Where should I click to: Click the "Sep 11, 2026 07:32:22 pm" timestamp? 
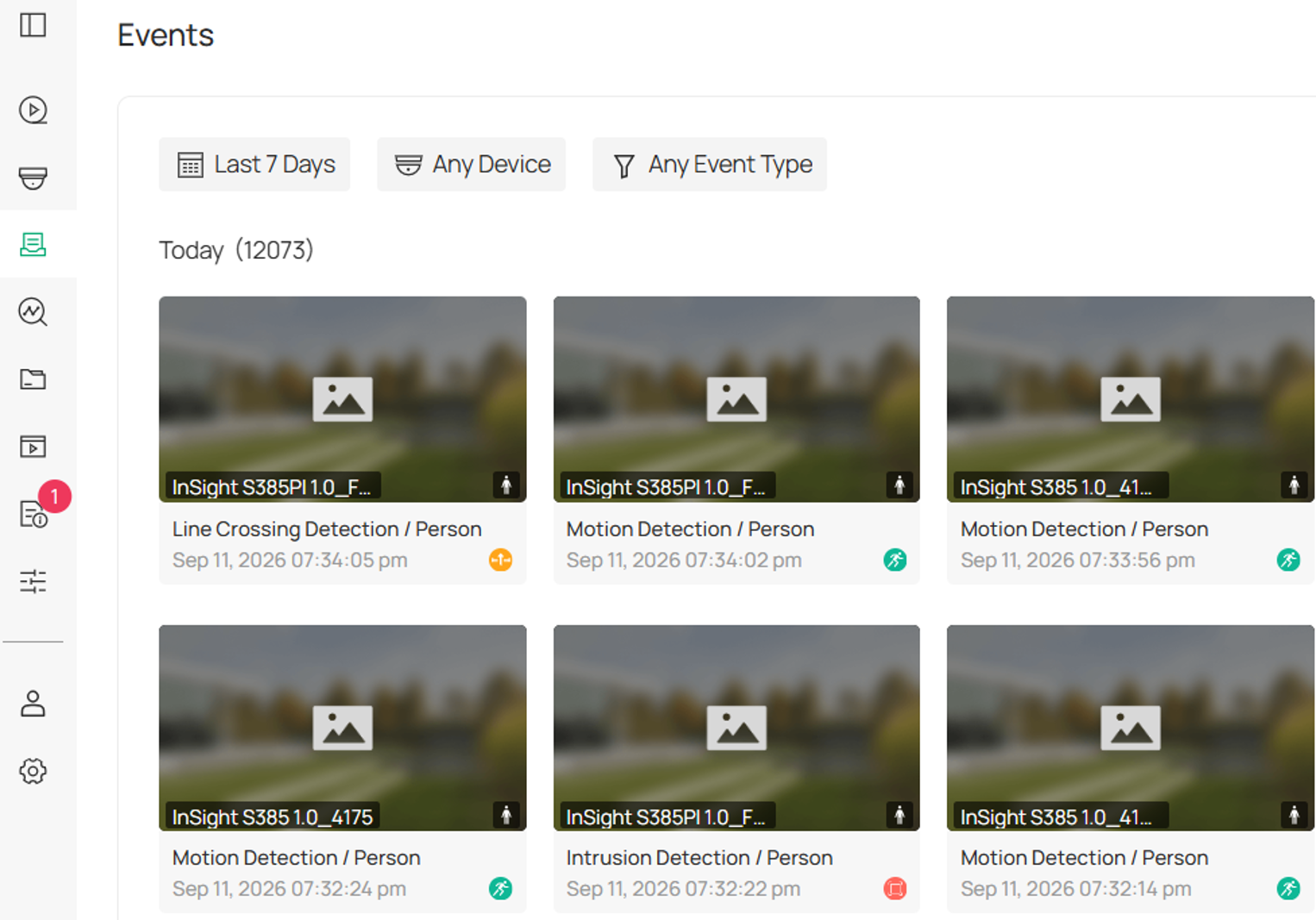click(x=683, y=889)
